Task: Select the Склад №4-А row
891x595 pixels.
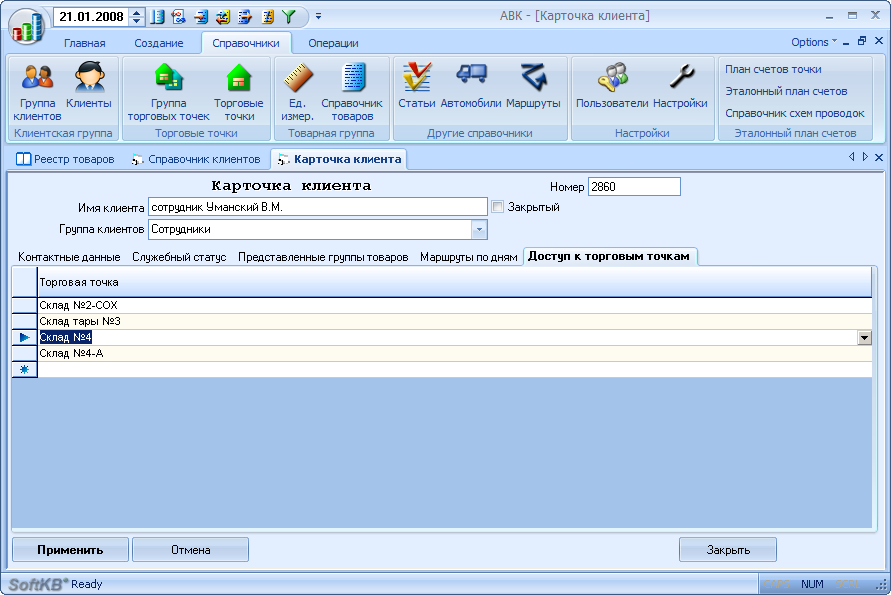Action: [455, 353]
